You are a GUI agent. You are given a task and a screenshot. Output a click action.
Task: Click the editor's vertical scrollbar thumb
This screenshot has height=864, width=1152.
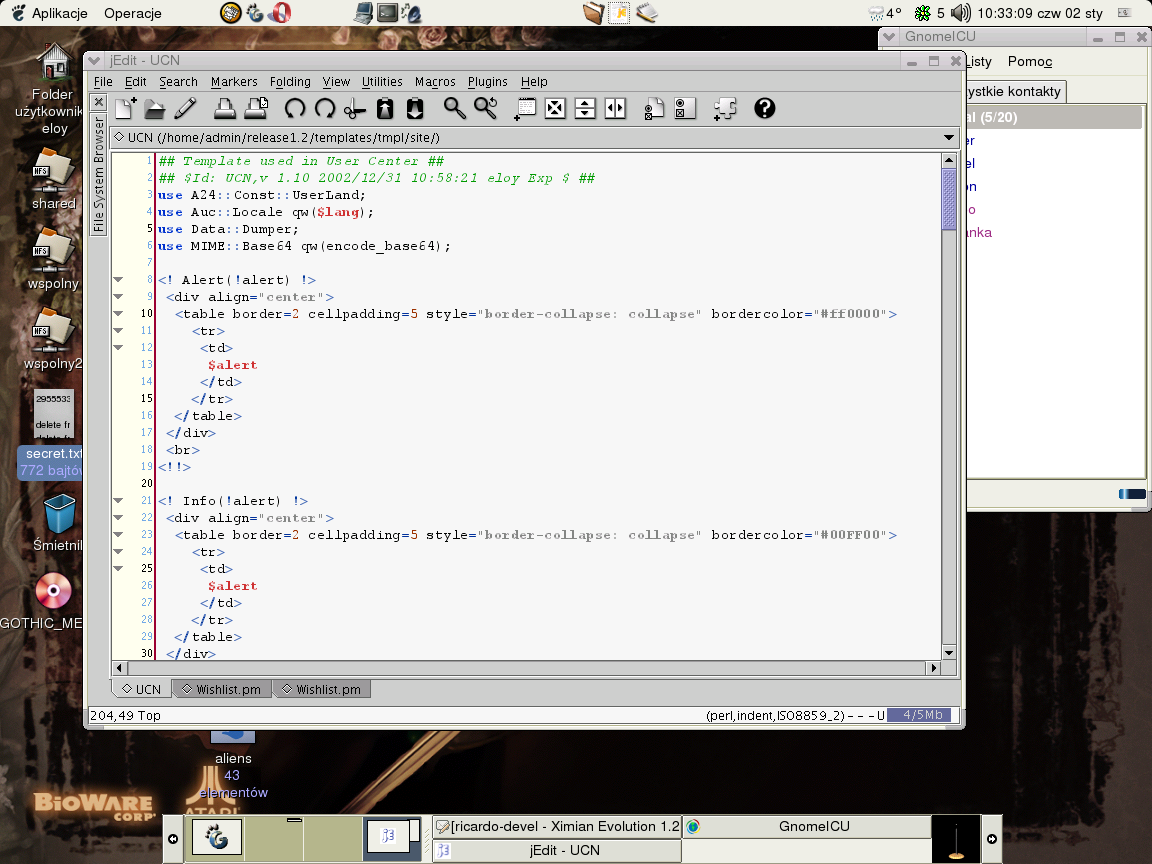tap(949, 200)
